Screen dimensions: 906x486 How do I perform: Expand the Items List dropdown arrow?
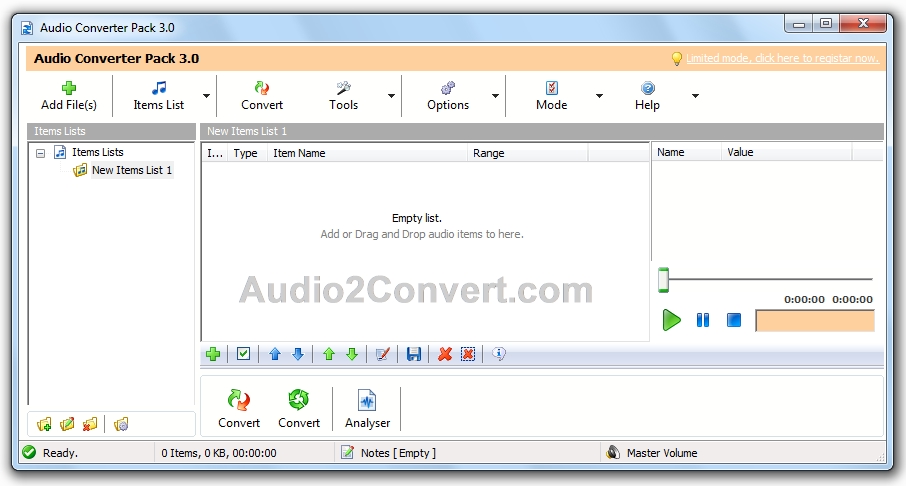206,96
